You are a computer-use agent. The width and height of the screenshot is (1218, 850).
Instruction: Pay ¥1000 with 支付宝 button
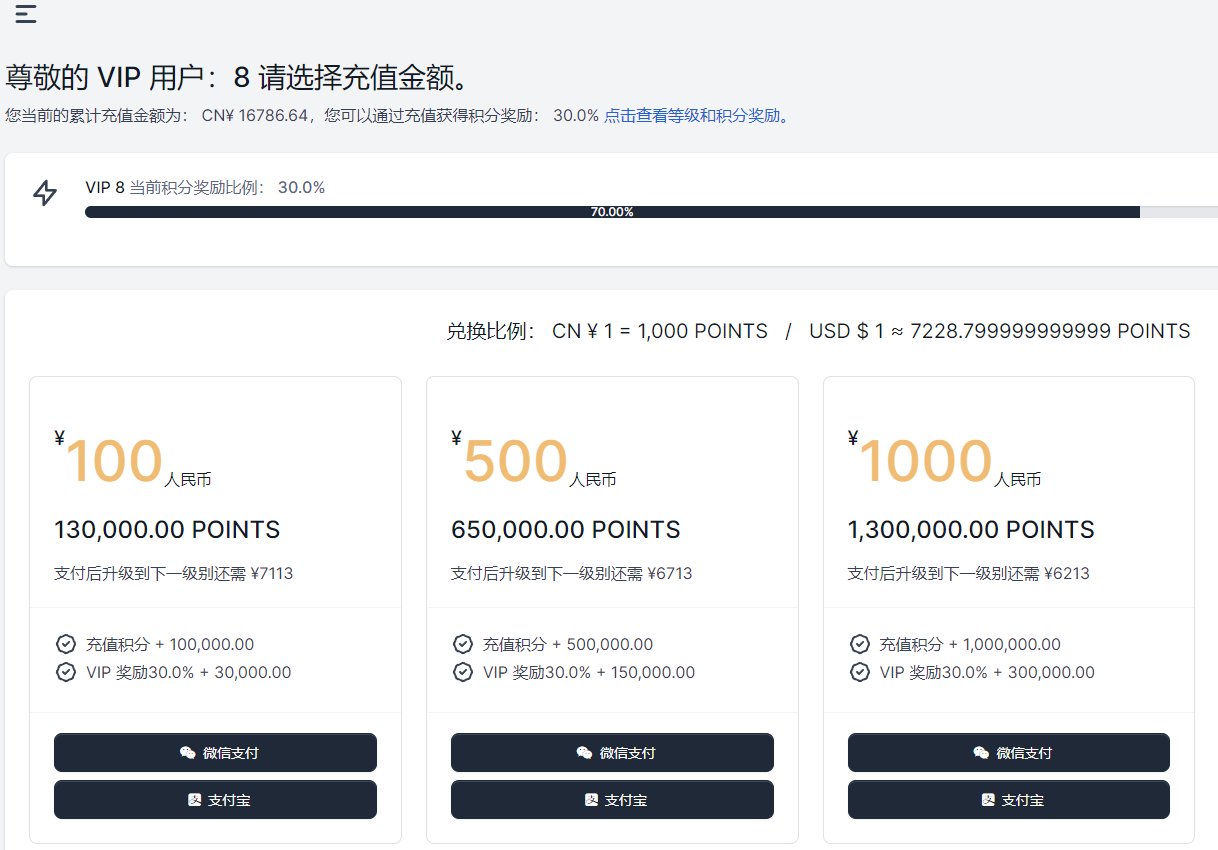(x=1008, y=800)
